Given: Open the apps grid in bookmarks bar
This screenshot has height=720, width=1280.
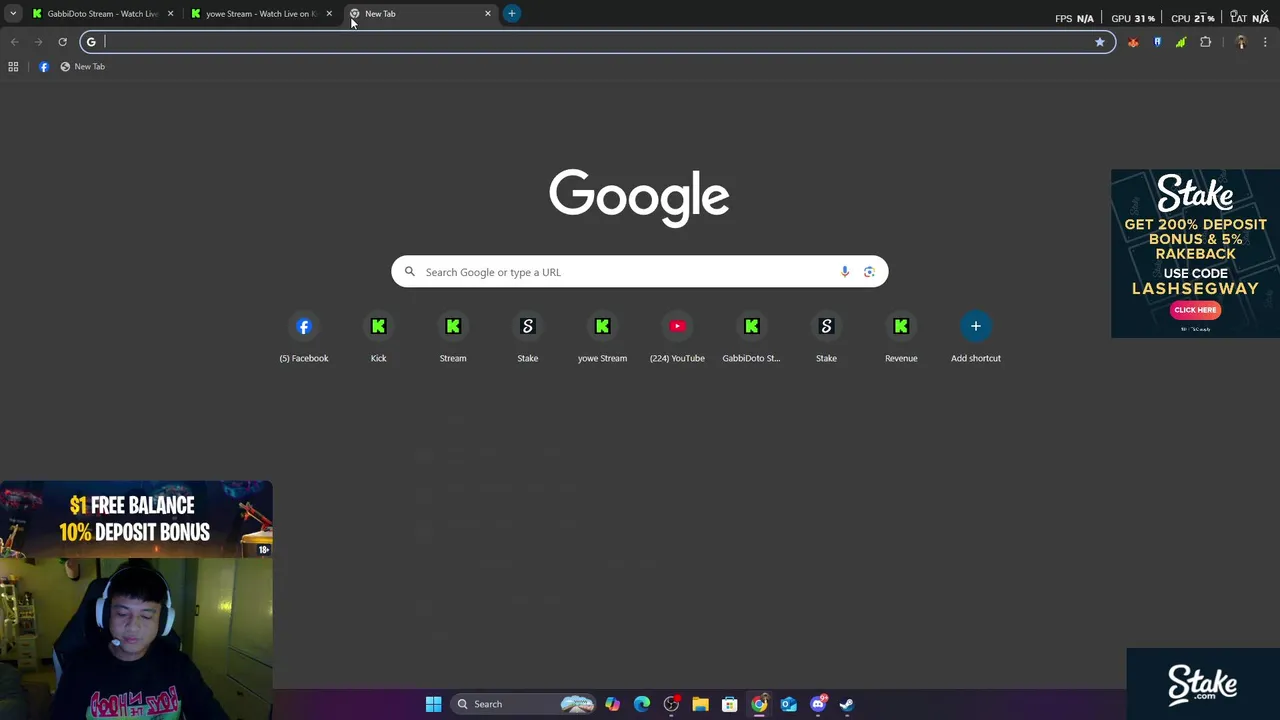Looking at the screenshot, I should pos(13,67).
